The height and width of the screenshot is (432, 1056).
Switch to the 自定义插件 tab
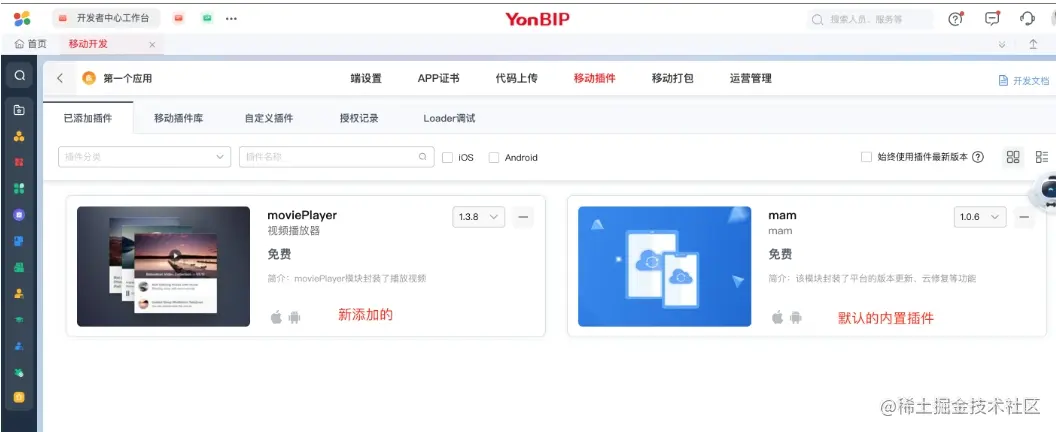[269, 118]
